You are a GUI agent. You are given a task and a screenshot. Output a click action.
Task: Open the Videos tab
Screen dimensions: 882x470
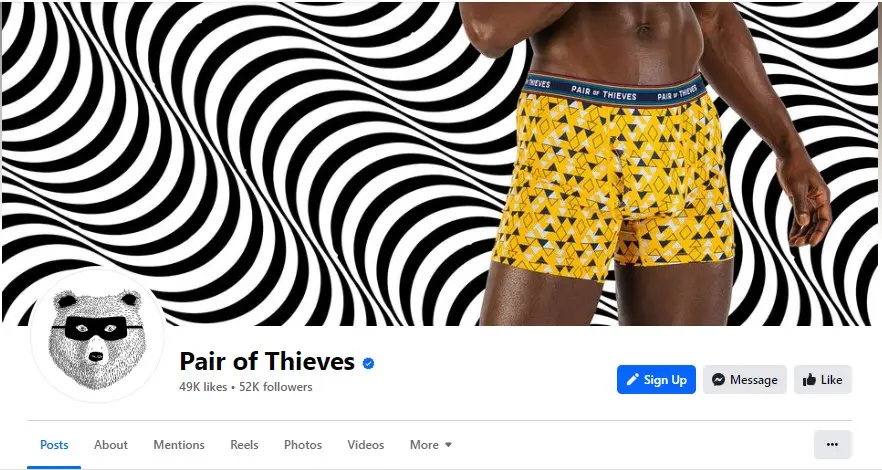(x=366, y=445)
